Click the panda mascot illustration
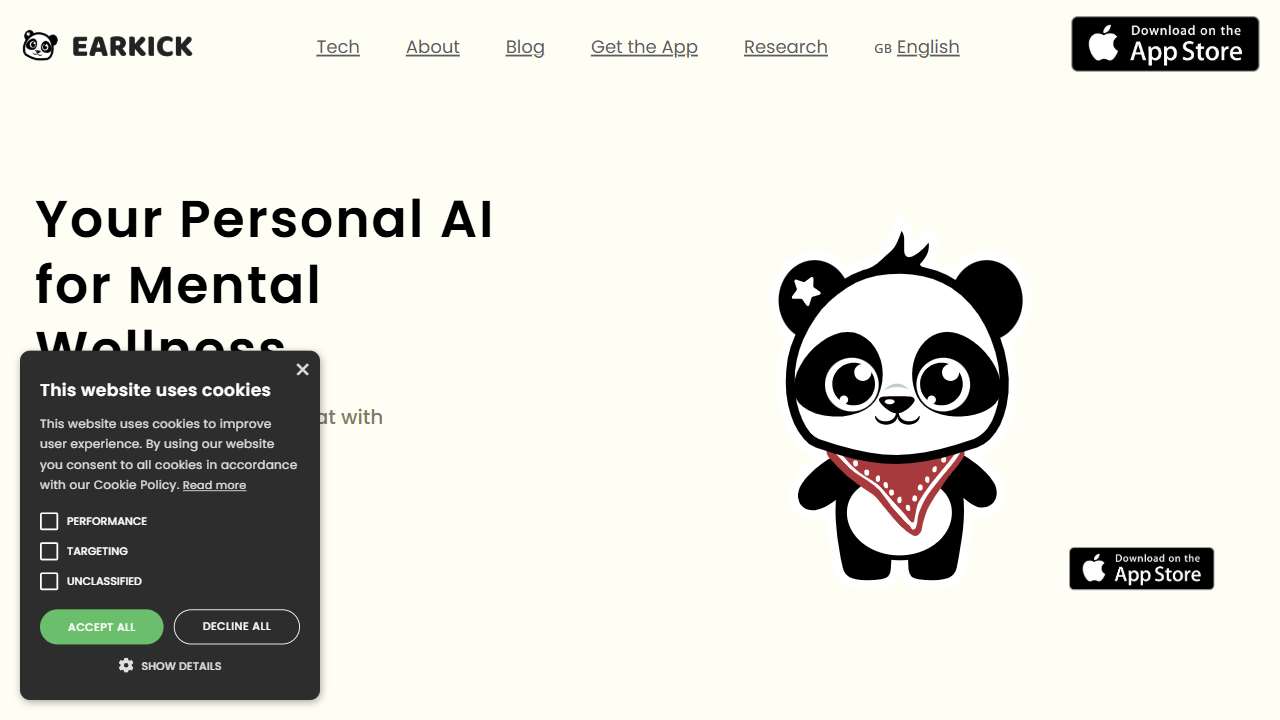The image size is (1280, 720). (900, 407)
